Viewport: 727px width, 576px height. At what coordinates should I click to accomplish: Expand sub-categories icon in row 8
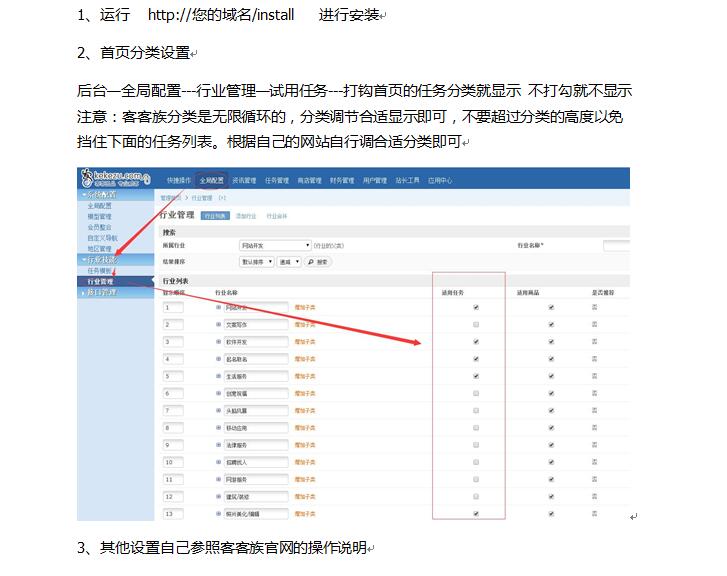pos(218,428)
